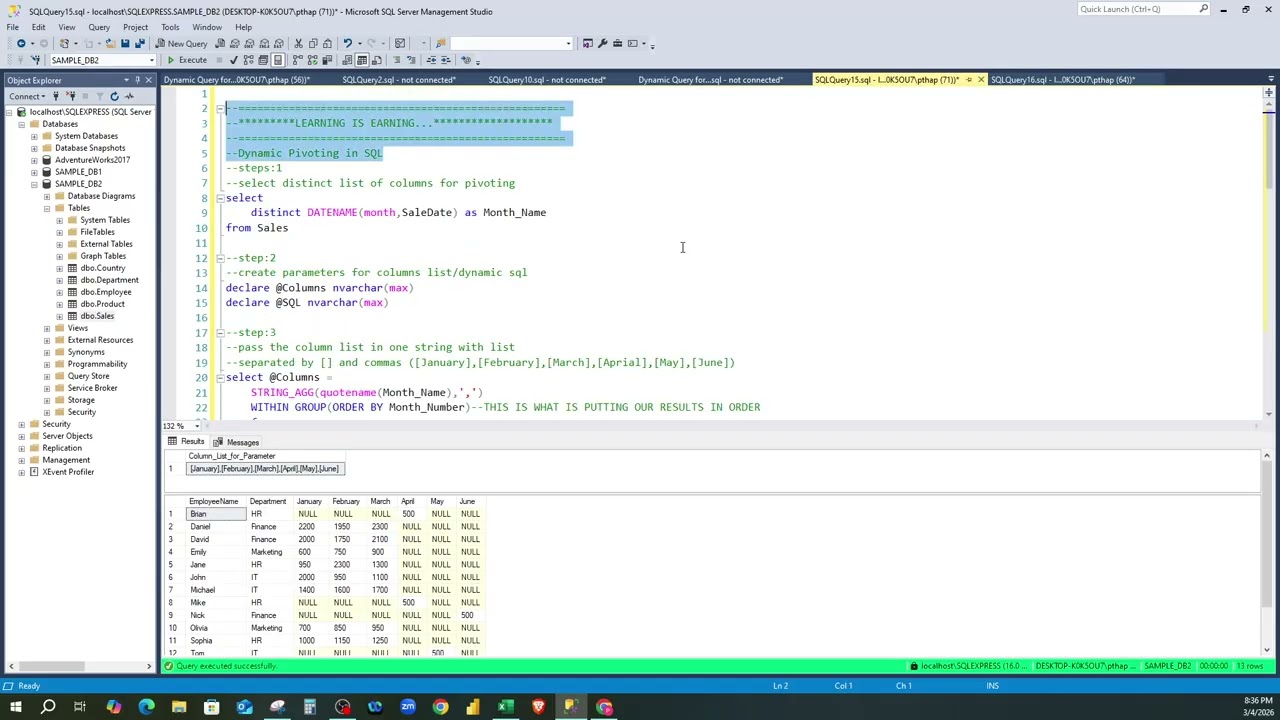The width and height of the screenshot is (1280, 720).
Task: Click the New Query toolbar button
Action: [181, 43]
